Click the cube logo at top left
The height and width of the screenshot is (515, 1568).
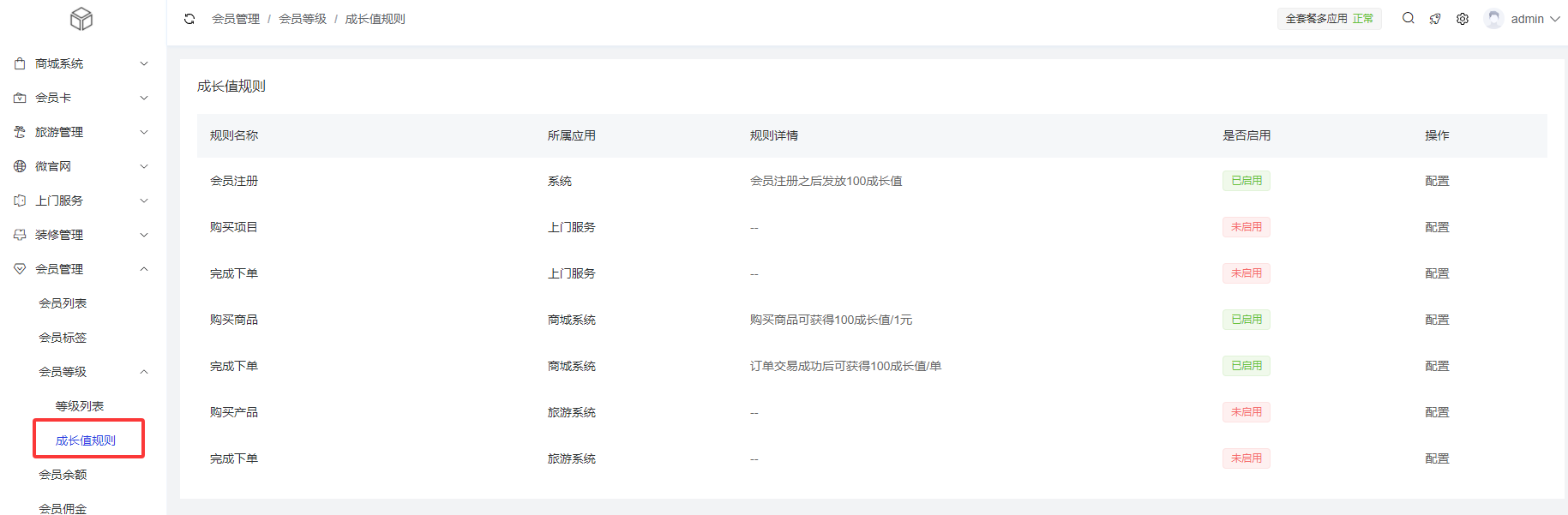[81, 19]
